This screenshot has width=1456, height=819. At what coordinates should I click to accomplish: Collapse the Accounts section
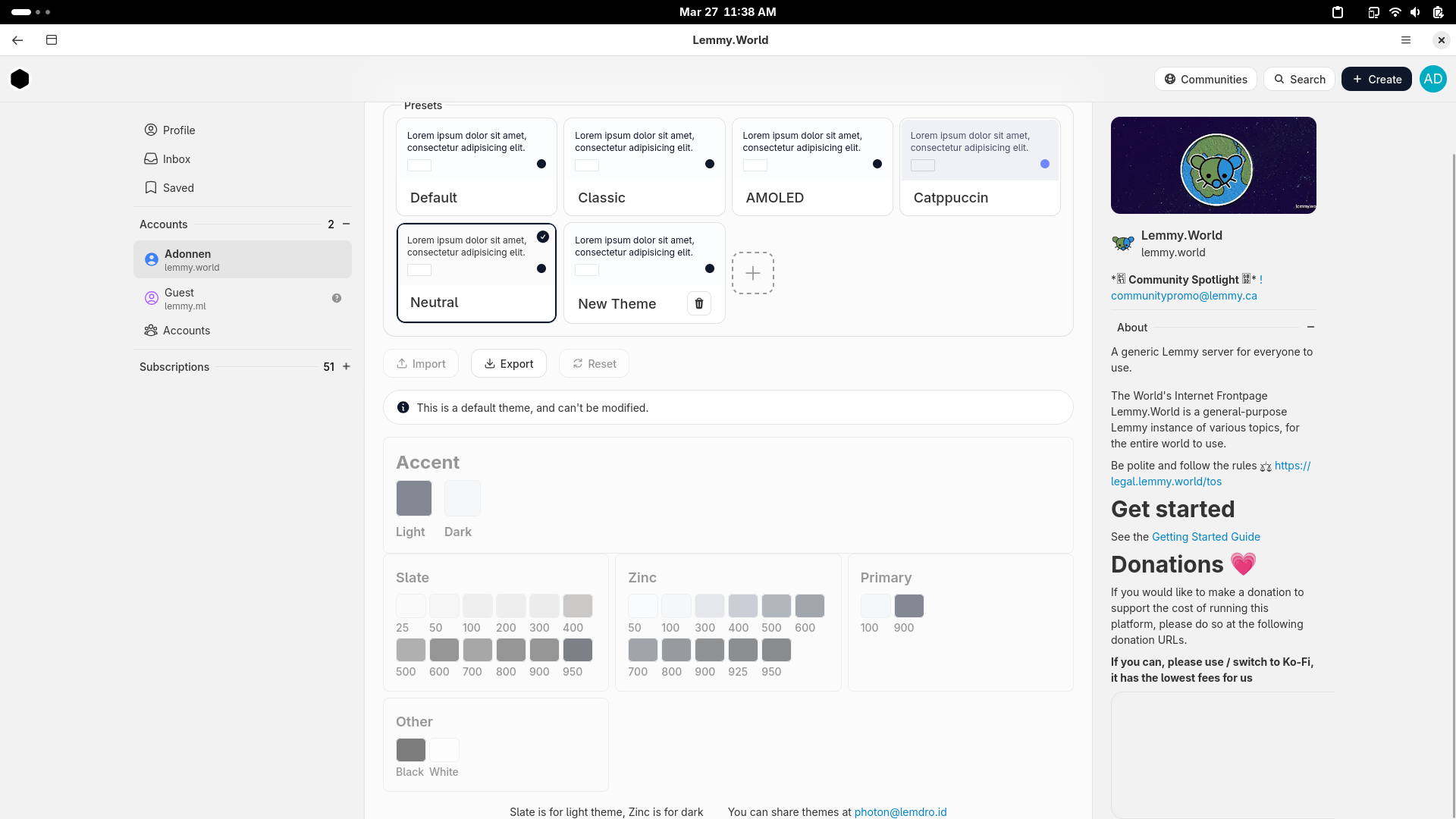click(347, 224)
